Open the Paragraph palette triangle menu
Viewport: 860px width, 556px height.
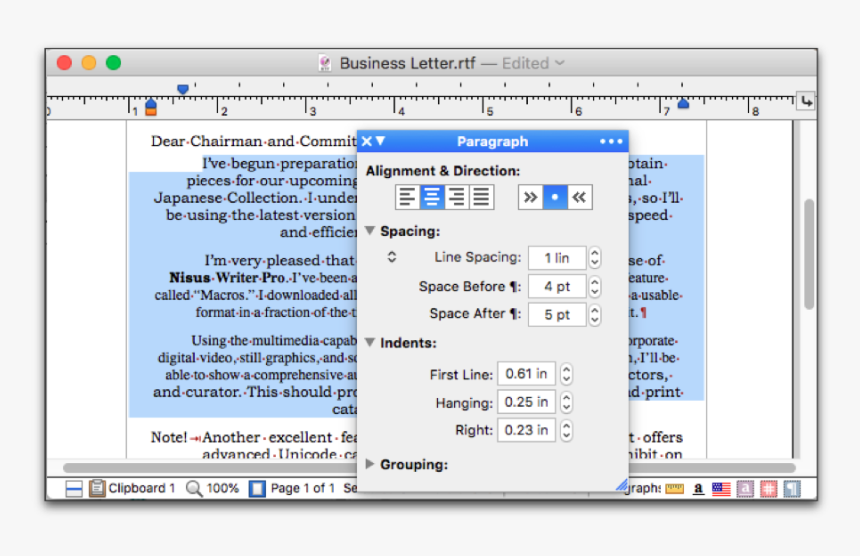coord(381,141)
